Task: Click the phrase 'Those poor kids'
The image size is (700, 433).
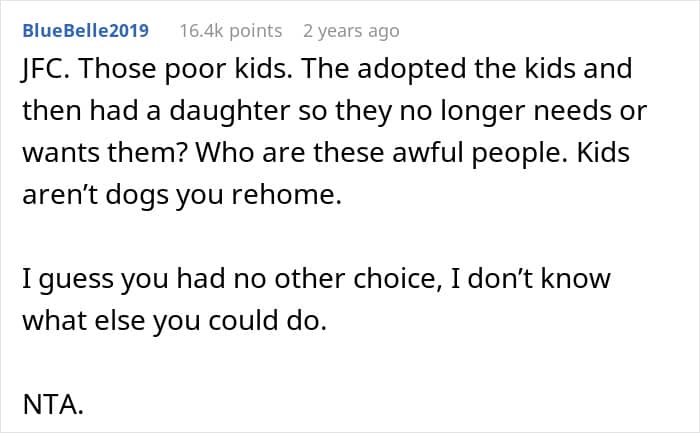Action: pyautogui.click(x=186, y=69)
